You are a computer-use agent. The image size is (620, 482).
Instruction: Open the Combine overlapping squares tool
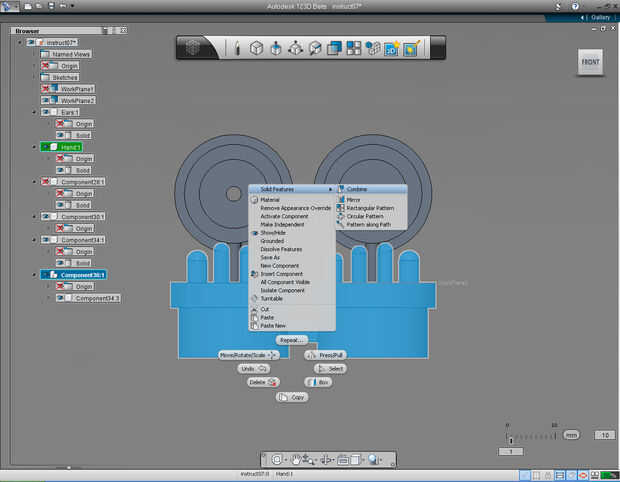[334, 48]
